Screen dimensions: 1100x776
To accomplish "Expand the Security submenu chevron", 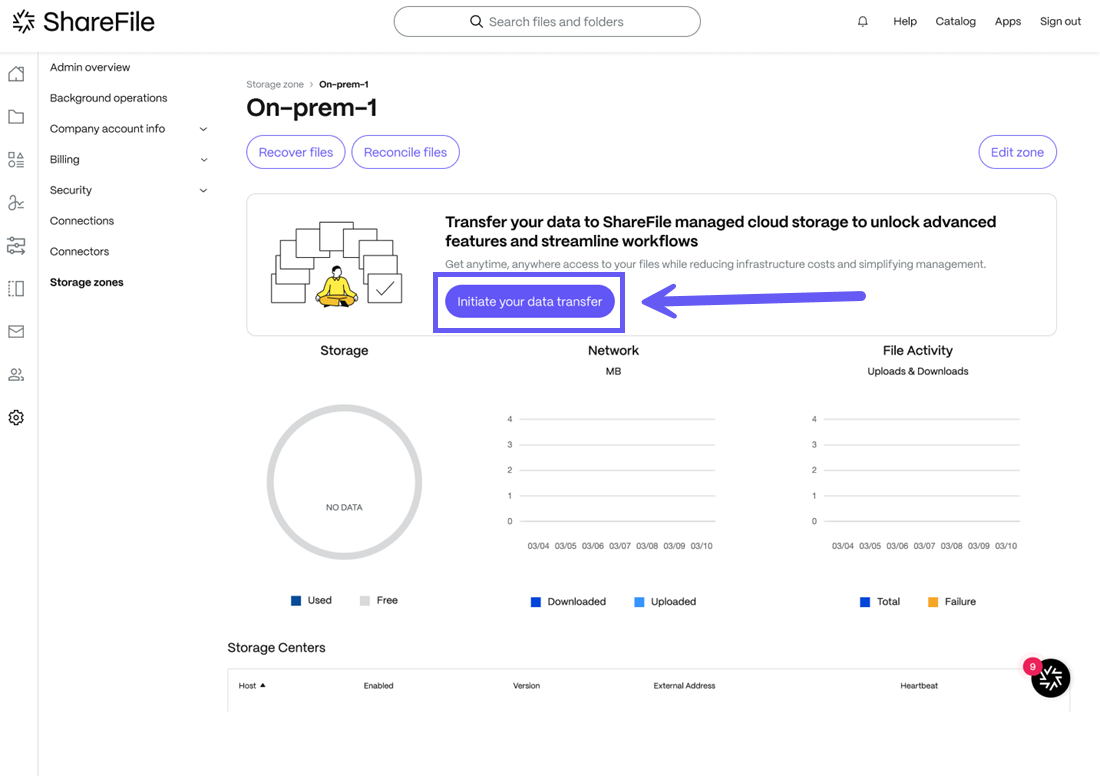I will (x=203, y=190).
